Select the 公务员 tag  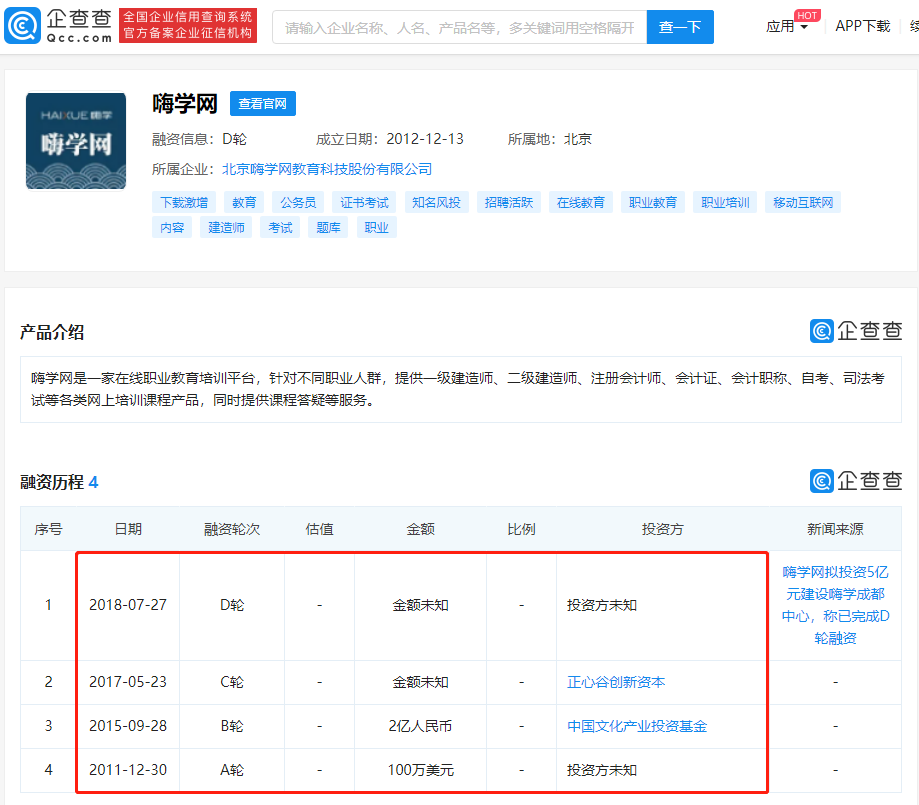click(x=298, y=202)
